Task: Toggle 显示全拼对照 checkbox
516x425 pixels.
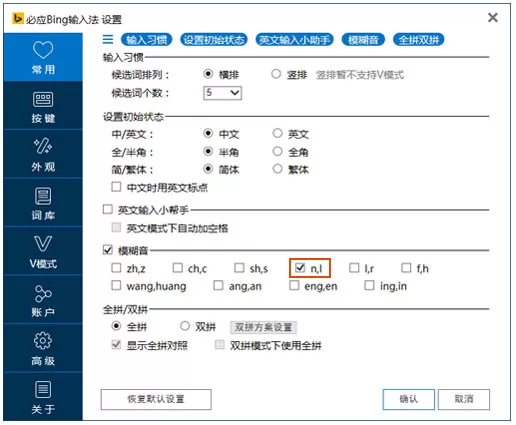Action: point(116,345)
